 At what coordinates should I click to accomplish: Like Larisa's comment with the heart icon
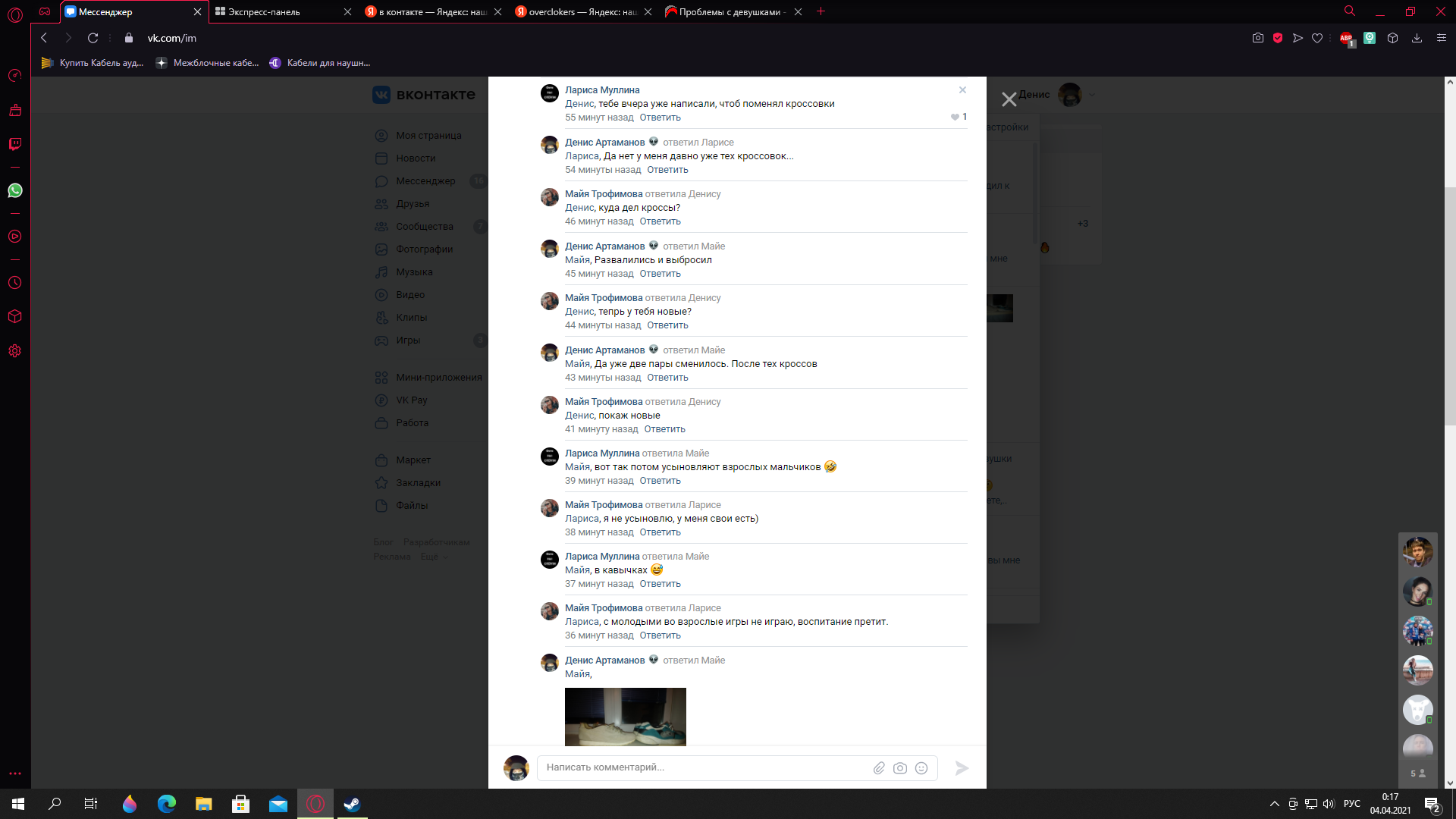click(x=955, y=117)
